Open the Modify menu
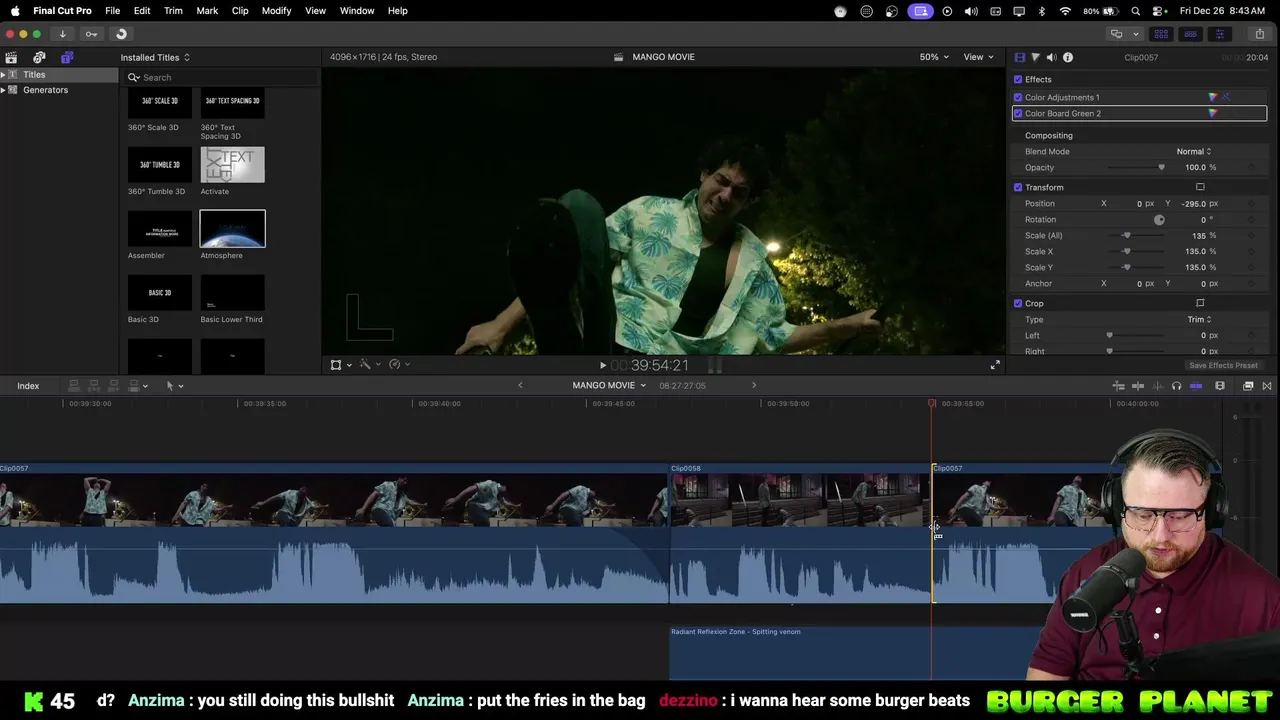The width and height of the screenshot is (1280, 720). point(277,11)
